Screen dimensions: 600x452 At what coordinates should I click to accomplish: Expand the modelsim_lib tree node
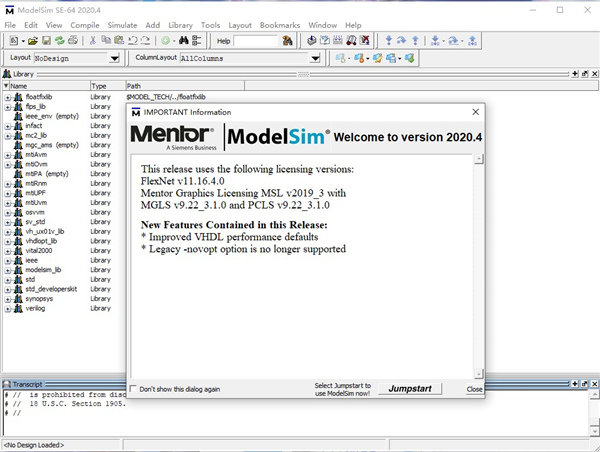pos(7,269)
